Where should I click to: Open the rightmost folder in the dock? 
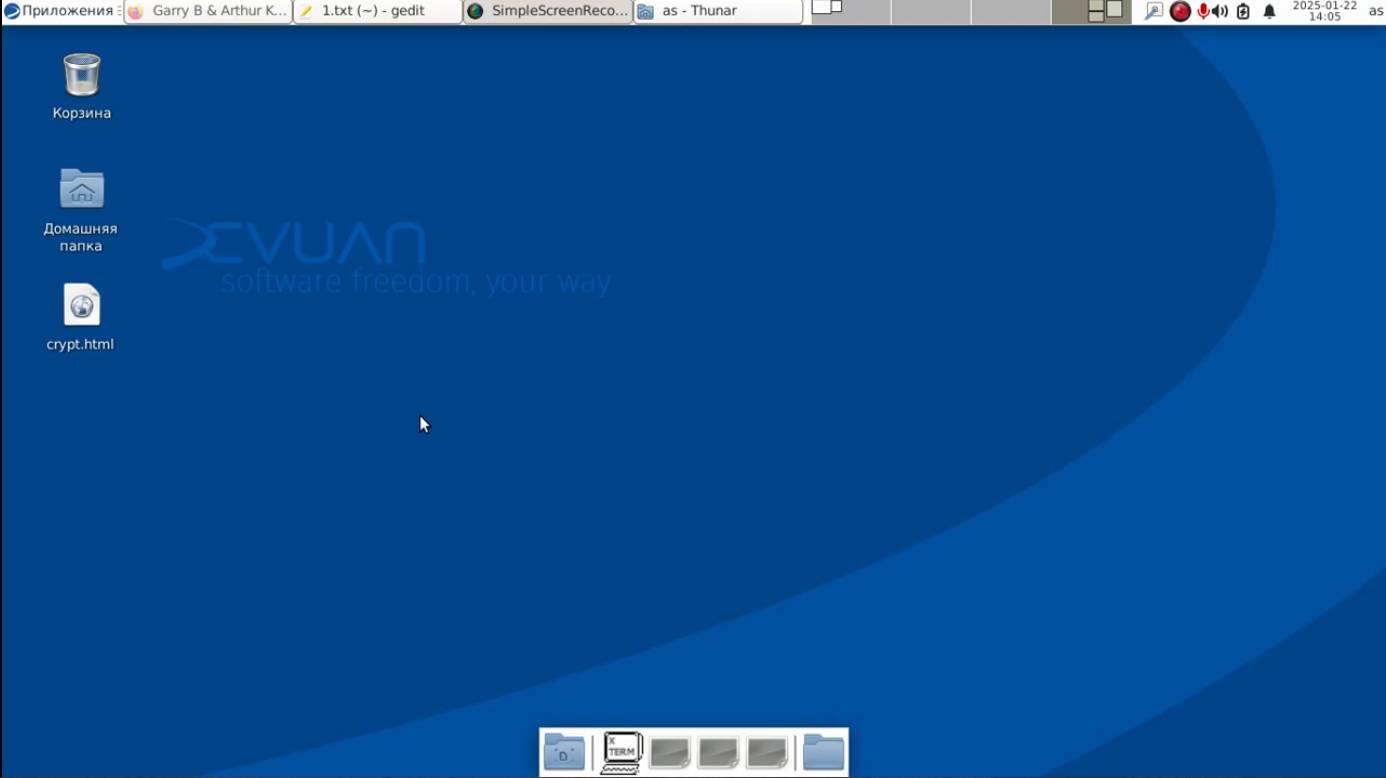(x=823, y=752)
